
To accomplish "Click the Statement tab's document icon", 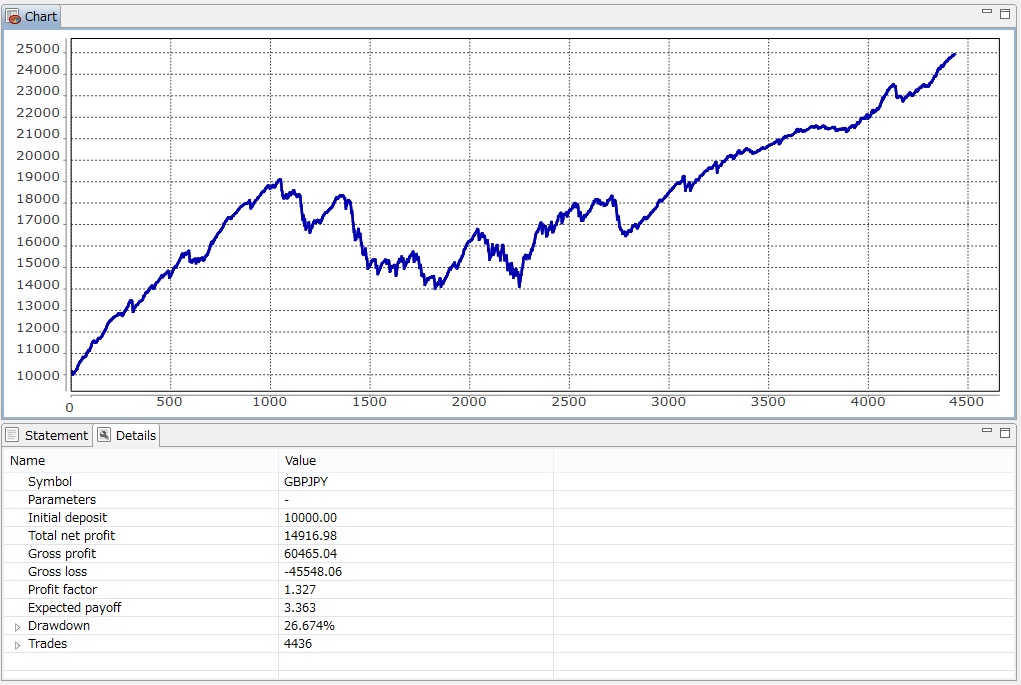I will [12, 435].
